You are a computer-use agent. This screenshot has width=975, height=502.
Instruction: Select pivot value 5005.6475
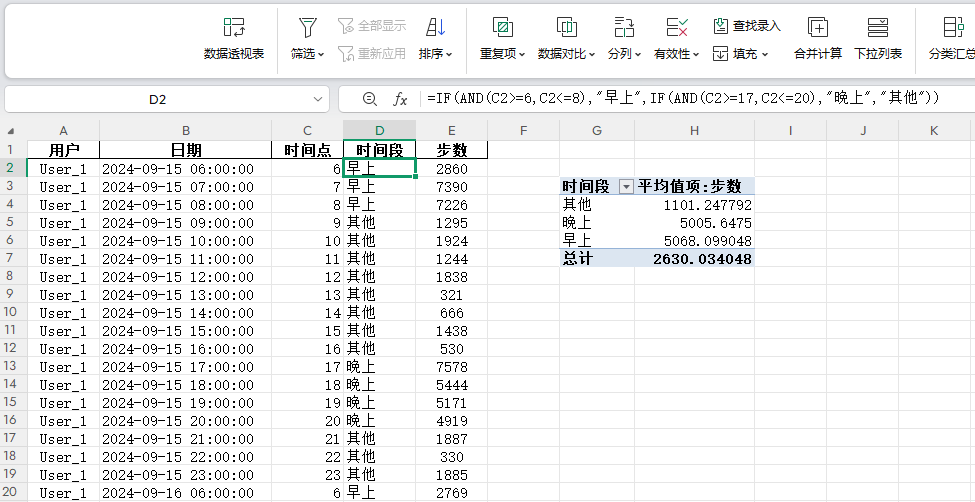click(x=695, y=223)
